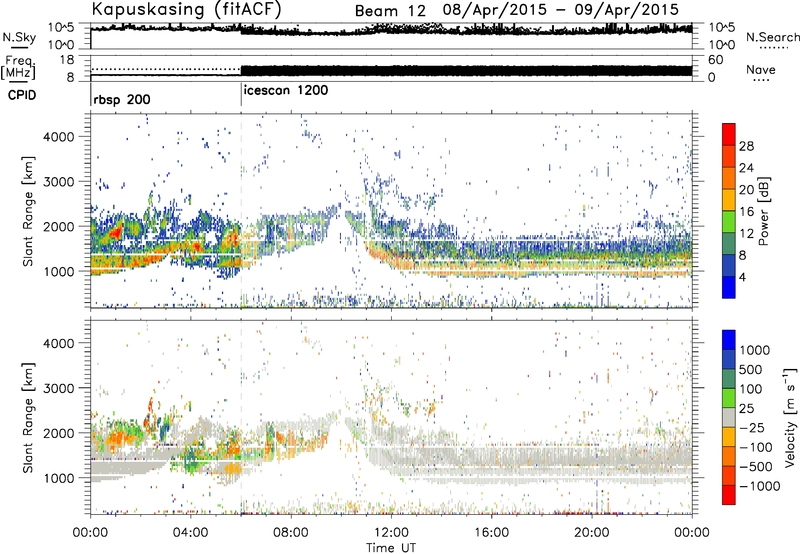Image resolution: width=800 pixels, height=554 pixels.
Task: Click the icescan 1200 mode label
Action: [286, 90]
